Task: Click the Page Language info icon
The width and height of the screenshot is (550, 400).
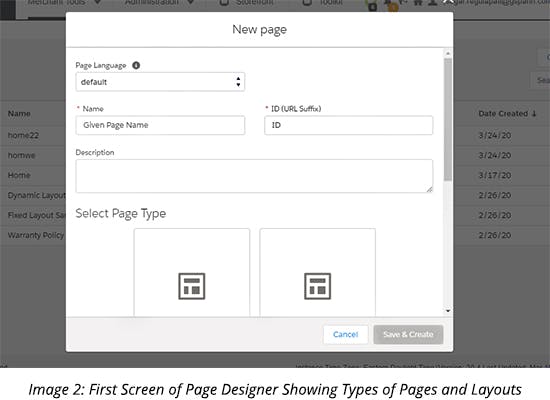Action: (136, 65)
